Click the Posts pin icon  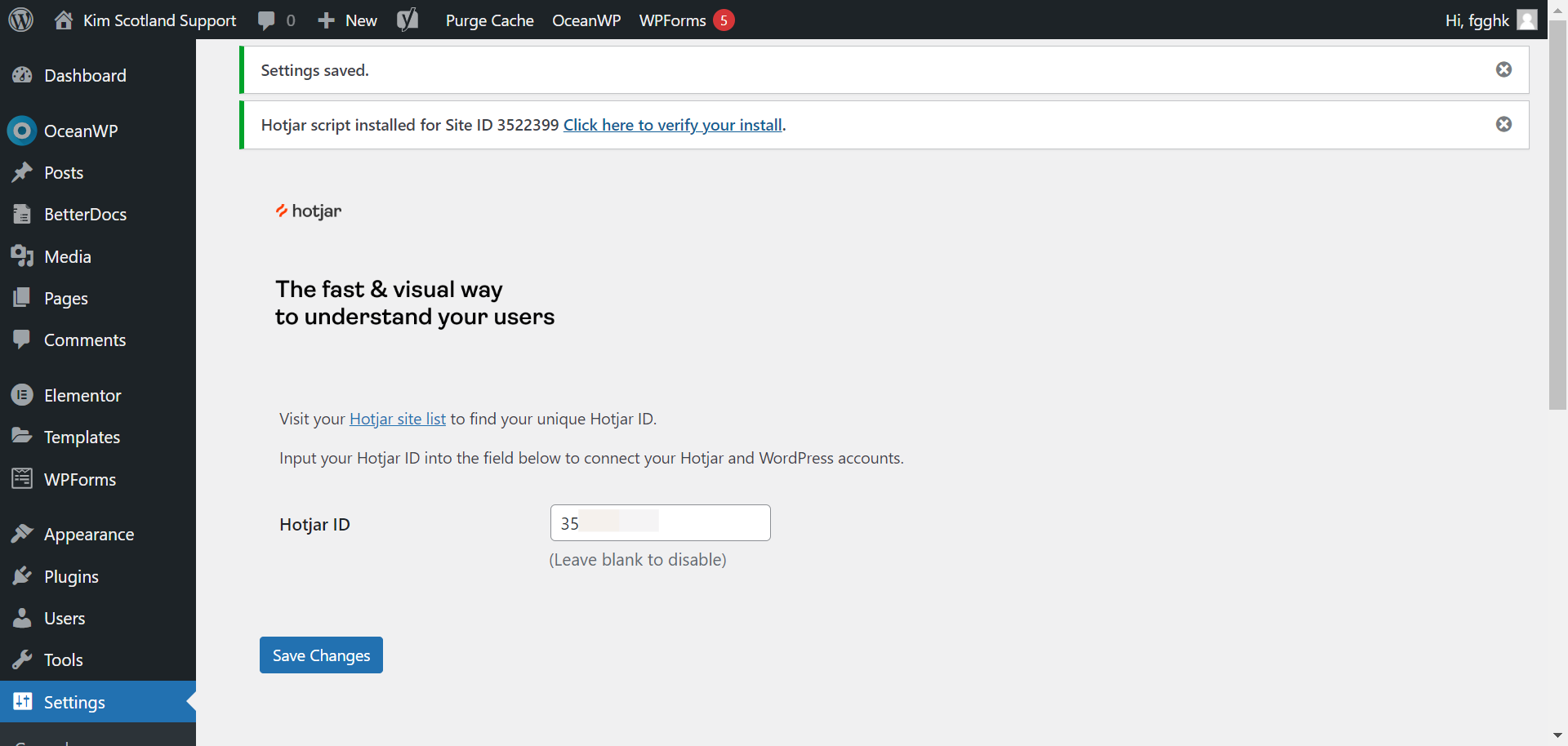pos(22,172)
